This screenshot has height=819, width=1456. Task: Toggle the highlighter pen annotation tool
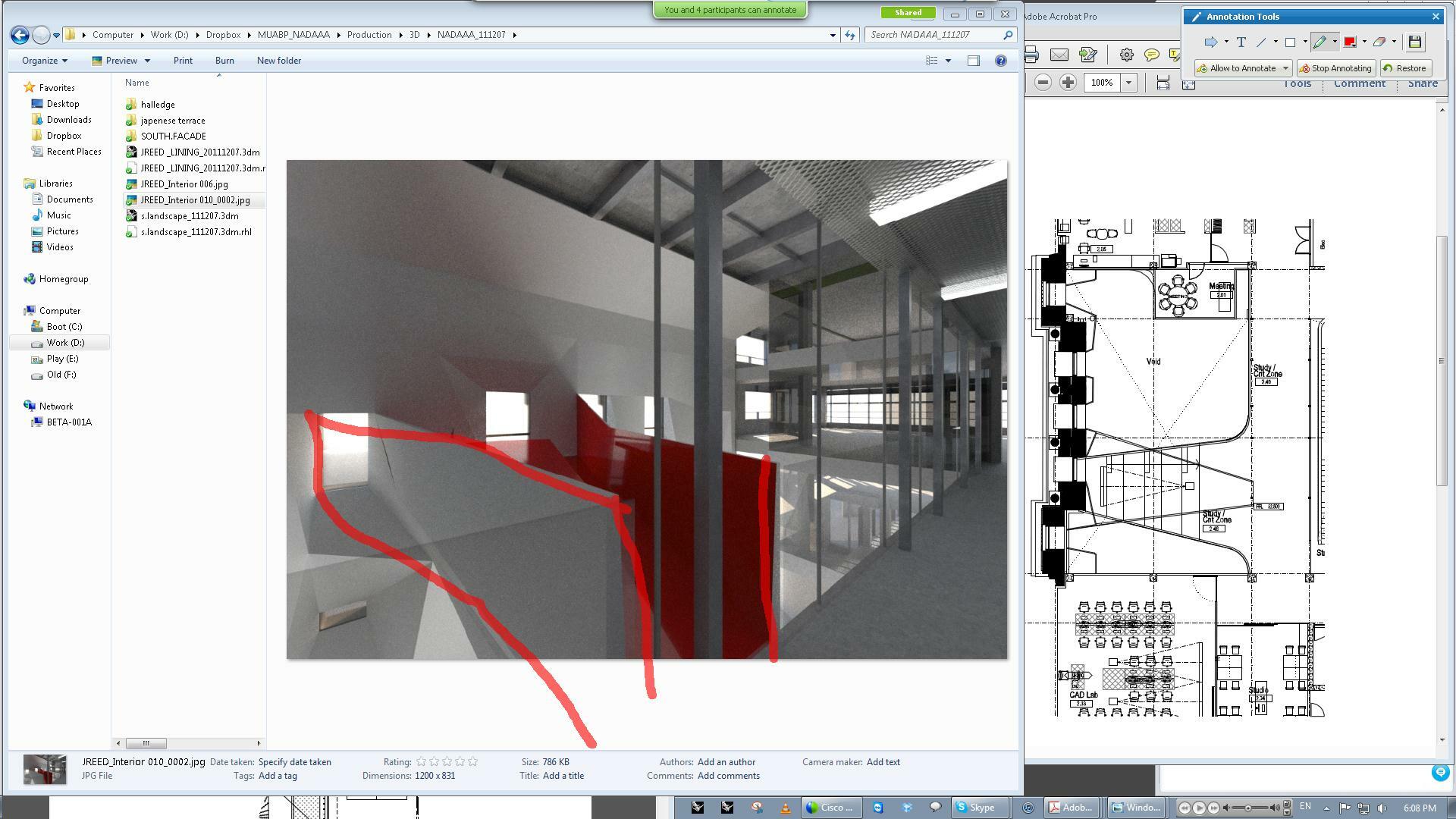(x=1320, y=42)
